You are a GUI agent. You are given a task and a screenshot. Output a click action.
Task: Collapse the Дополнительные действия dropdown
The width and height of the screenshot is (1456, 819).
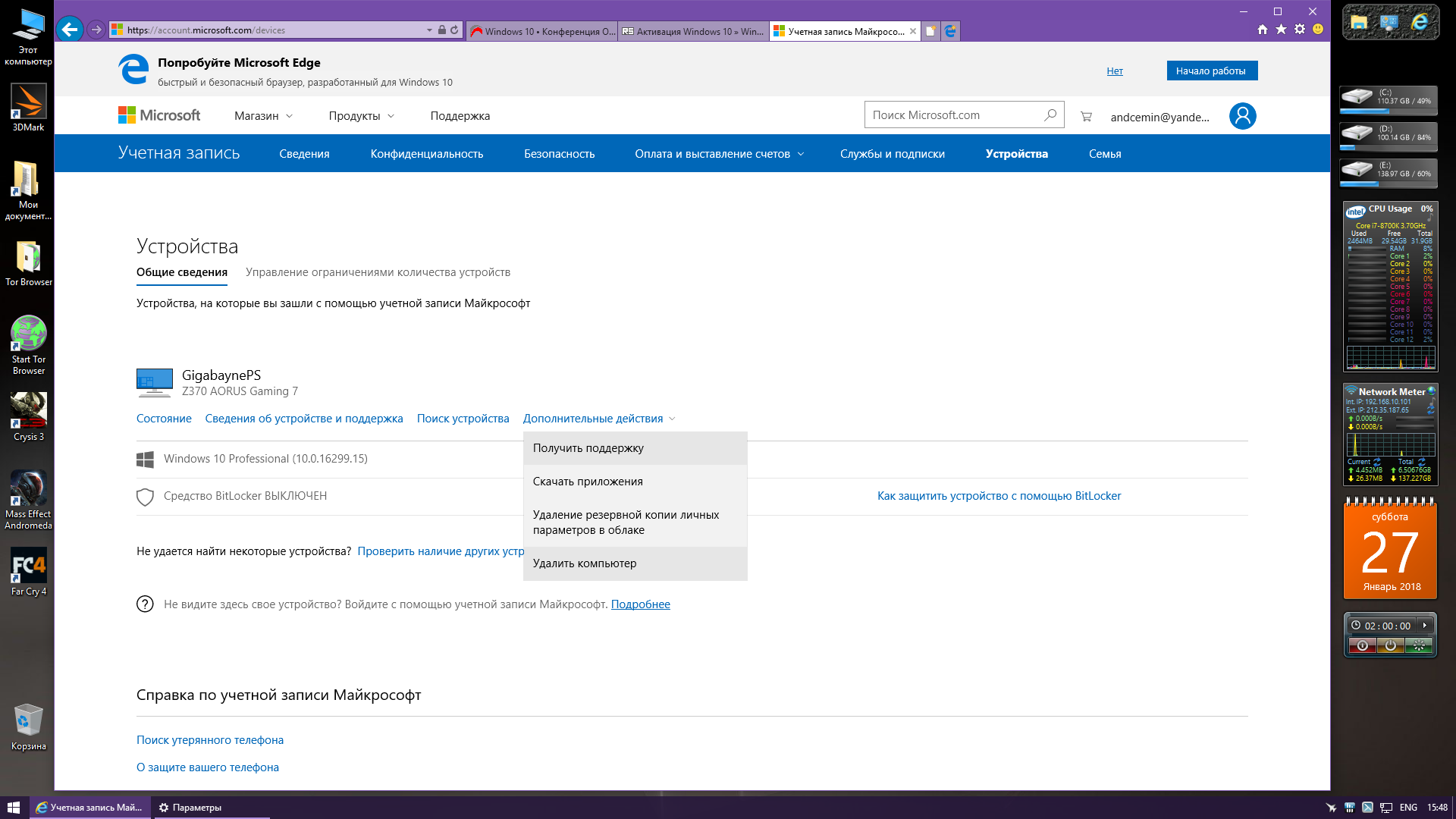tap(598, 419)
